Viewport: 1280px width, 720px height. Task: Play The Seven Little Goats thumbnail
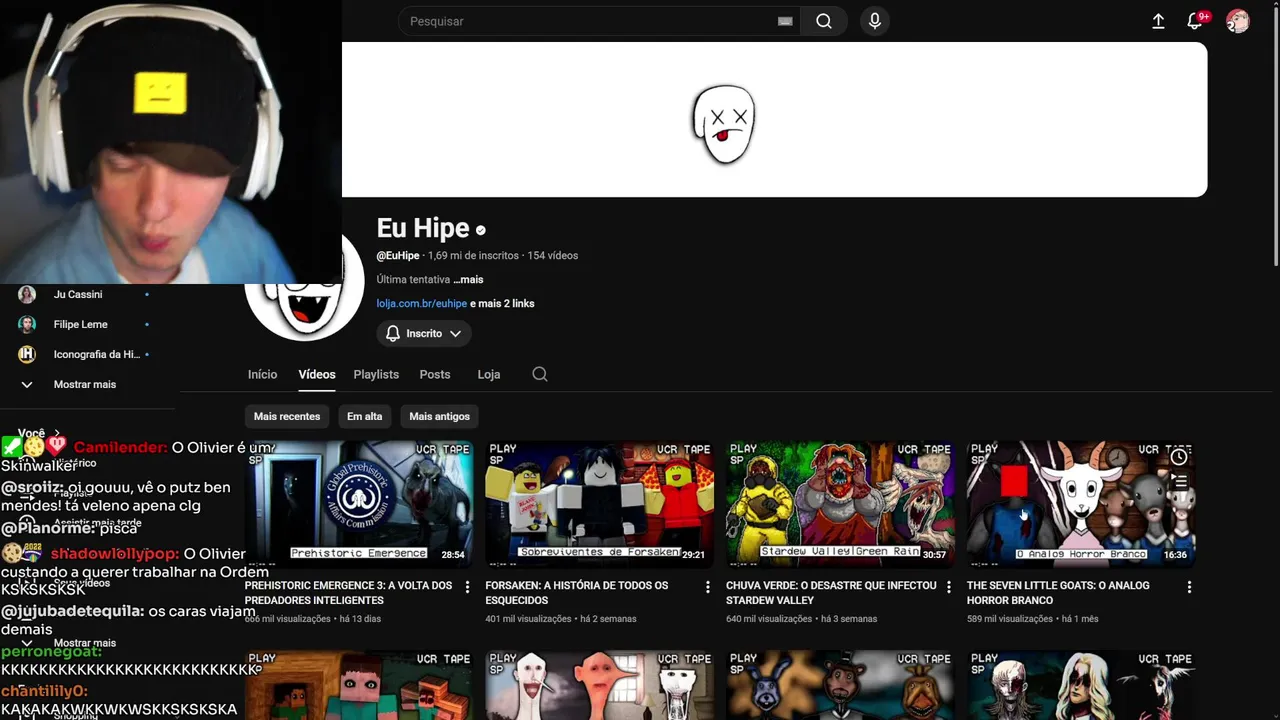click(x=1081, y=504)
